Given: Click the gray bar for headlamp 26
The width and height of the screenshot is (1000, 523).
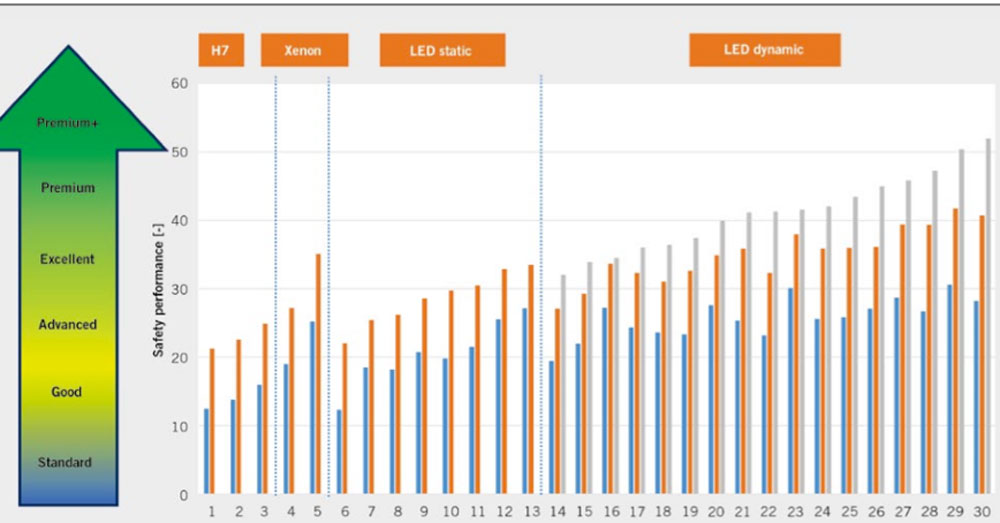Looking at the screenshot, I should pyautogui.click(x=882, y=341).
